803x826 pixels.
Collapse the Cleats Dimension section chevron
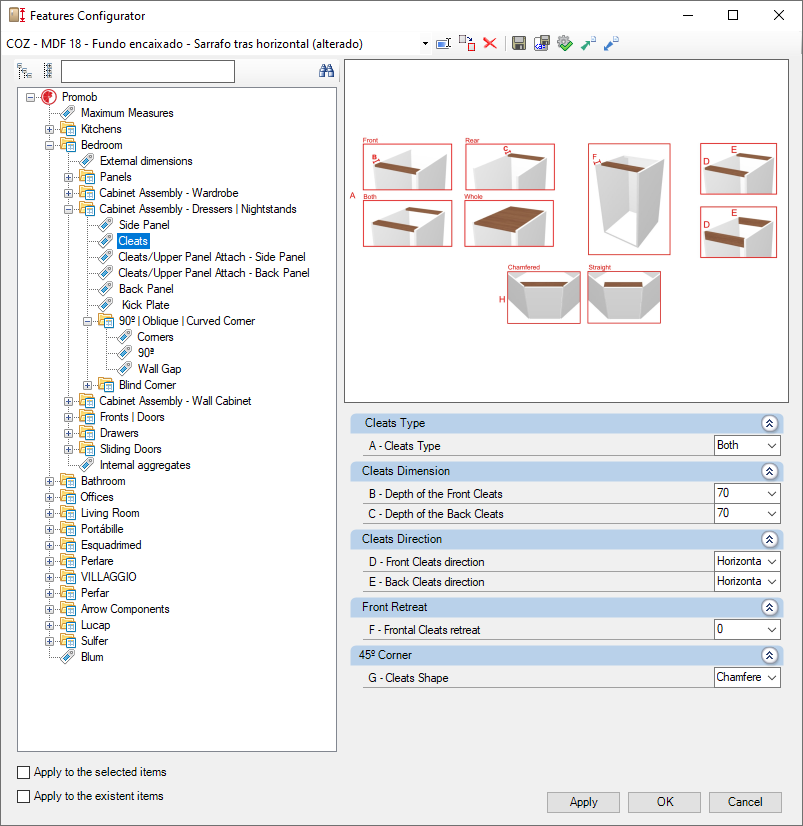[769, 471]
